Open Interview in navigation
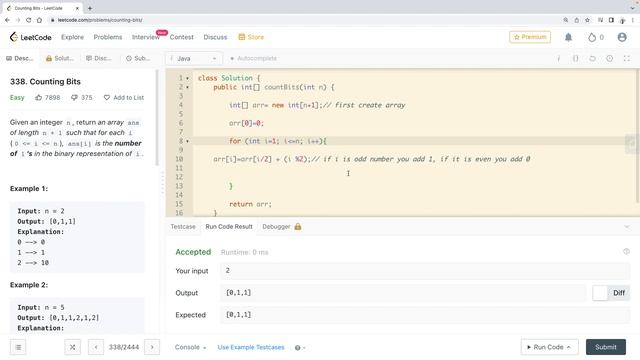Screen dimensions: 640x360 click(146, 37)
